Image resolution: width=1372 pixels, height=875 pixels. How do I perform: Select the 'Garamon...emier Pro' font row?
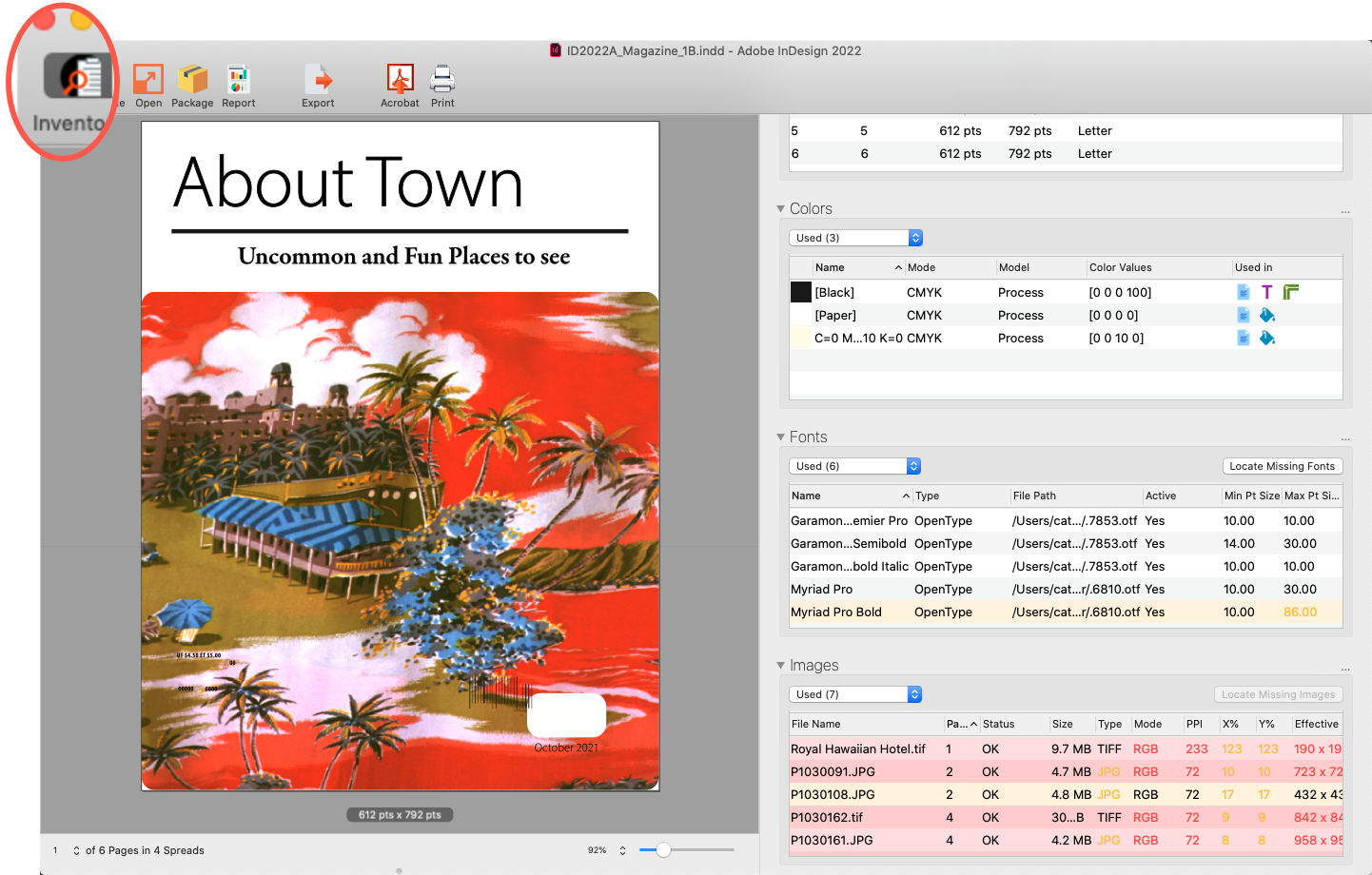tap(1066, 520)
